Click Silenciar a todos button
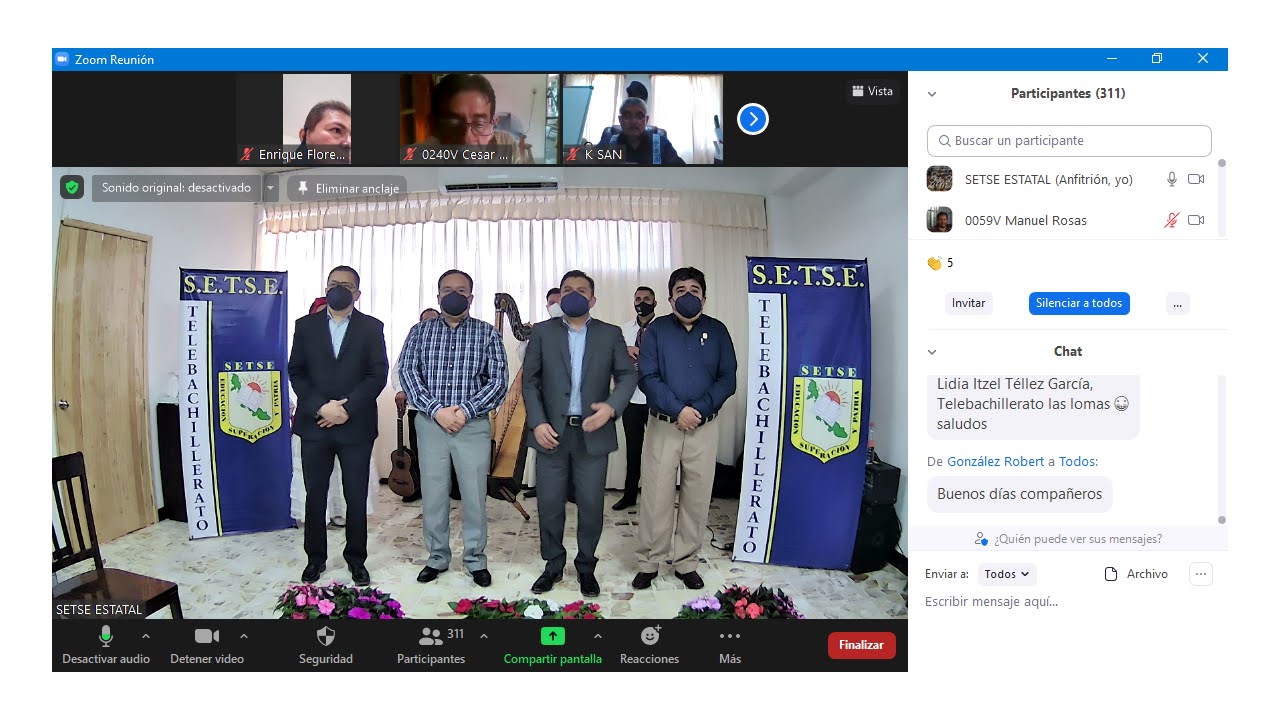Screen dimensions: 1280x720 pyautogui.click(x=1079, y=303)
